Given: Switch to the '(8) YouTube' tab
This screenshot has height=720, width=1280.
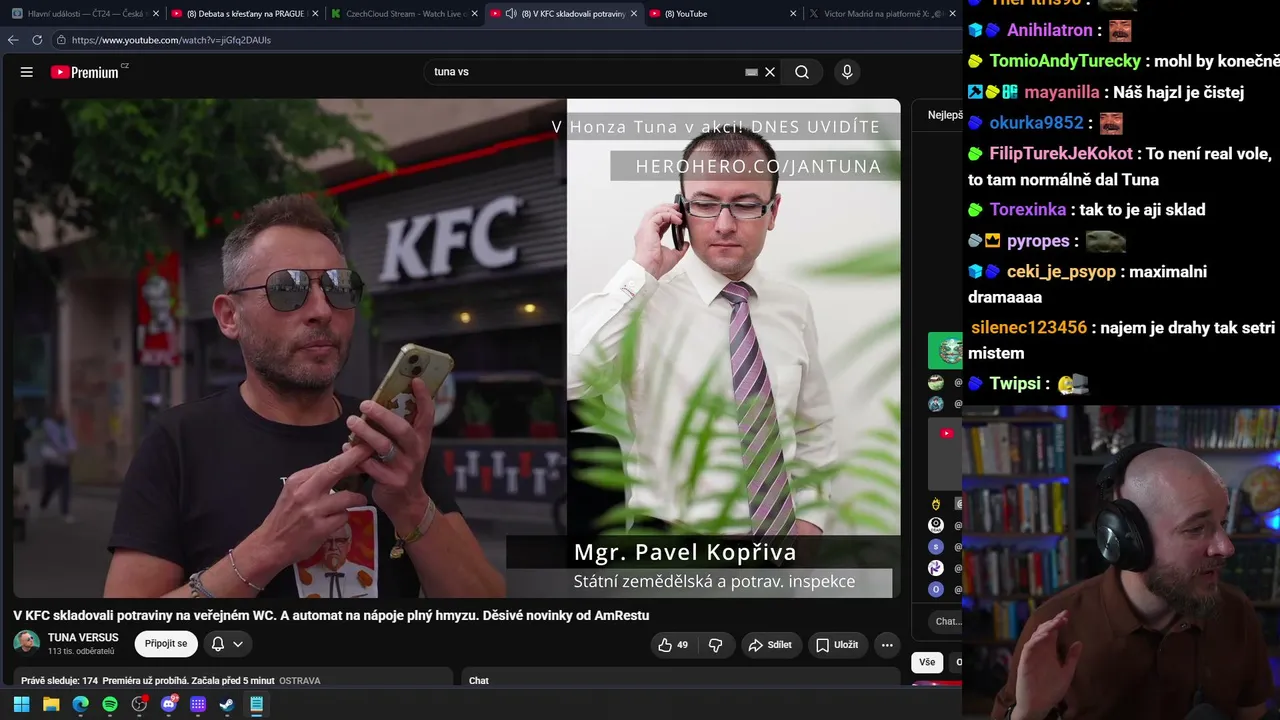Looking at the screenshot, I should pyautogui.click(x=723, y=14).
